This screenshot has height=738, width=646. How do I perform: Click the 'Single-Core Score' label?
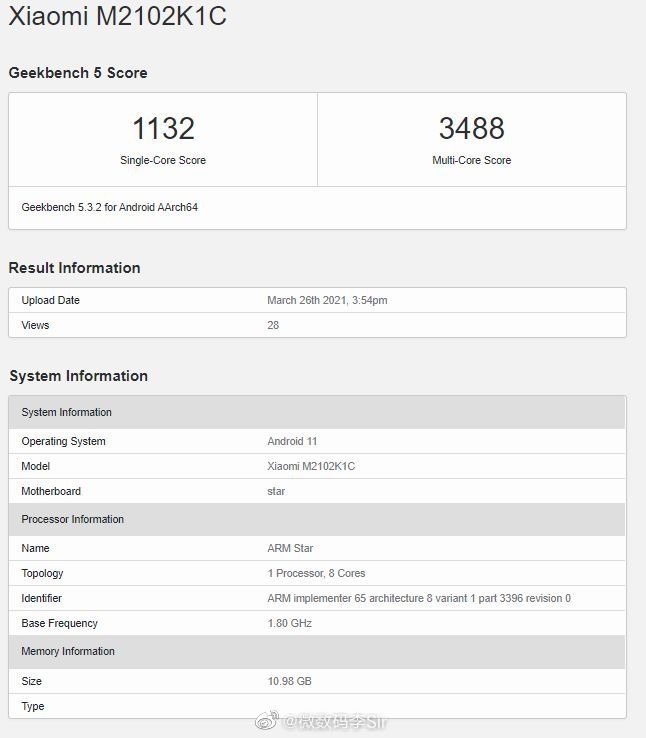pos(163,160)
